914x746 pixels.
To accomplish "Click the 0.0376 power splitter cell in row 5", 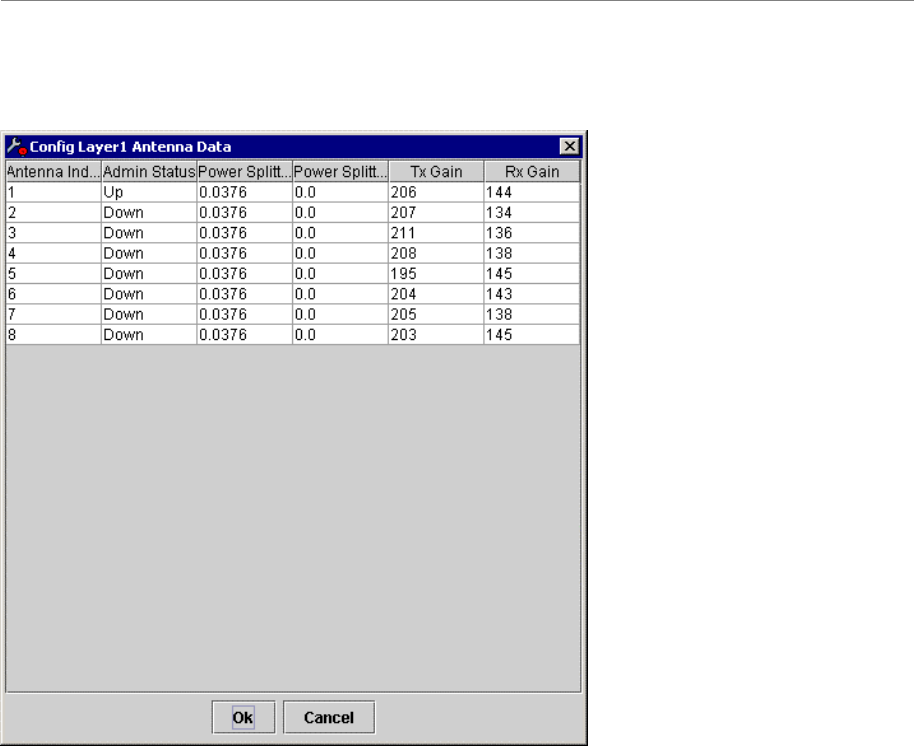I will point(244,274).
